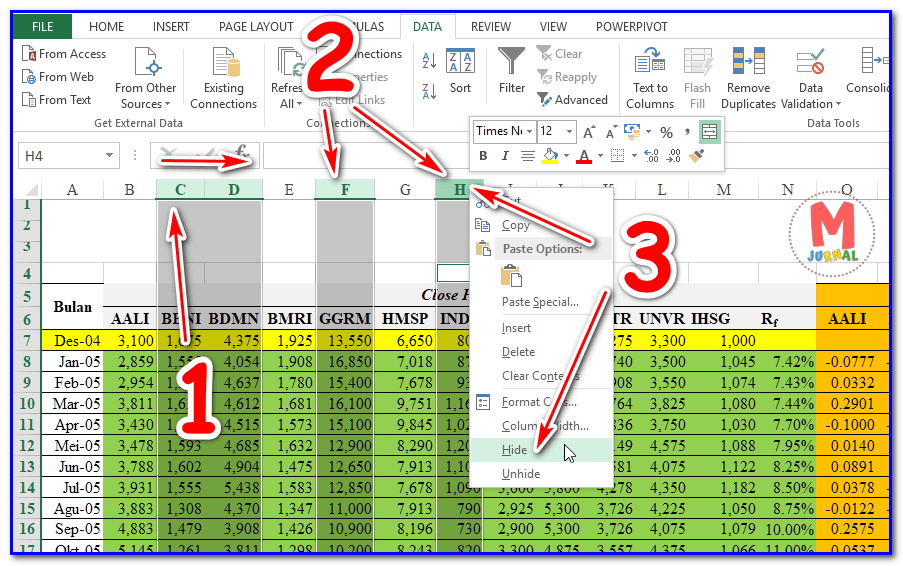Open Existing Connections
This screenshot has width=903, height=566.
point(223,78)
